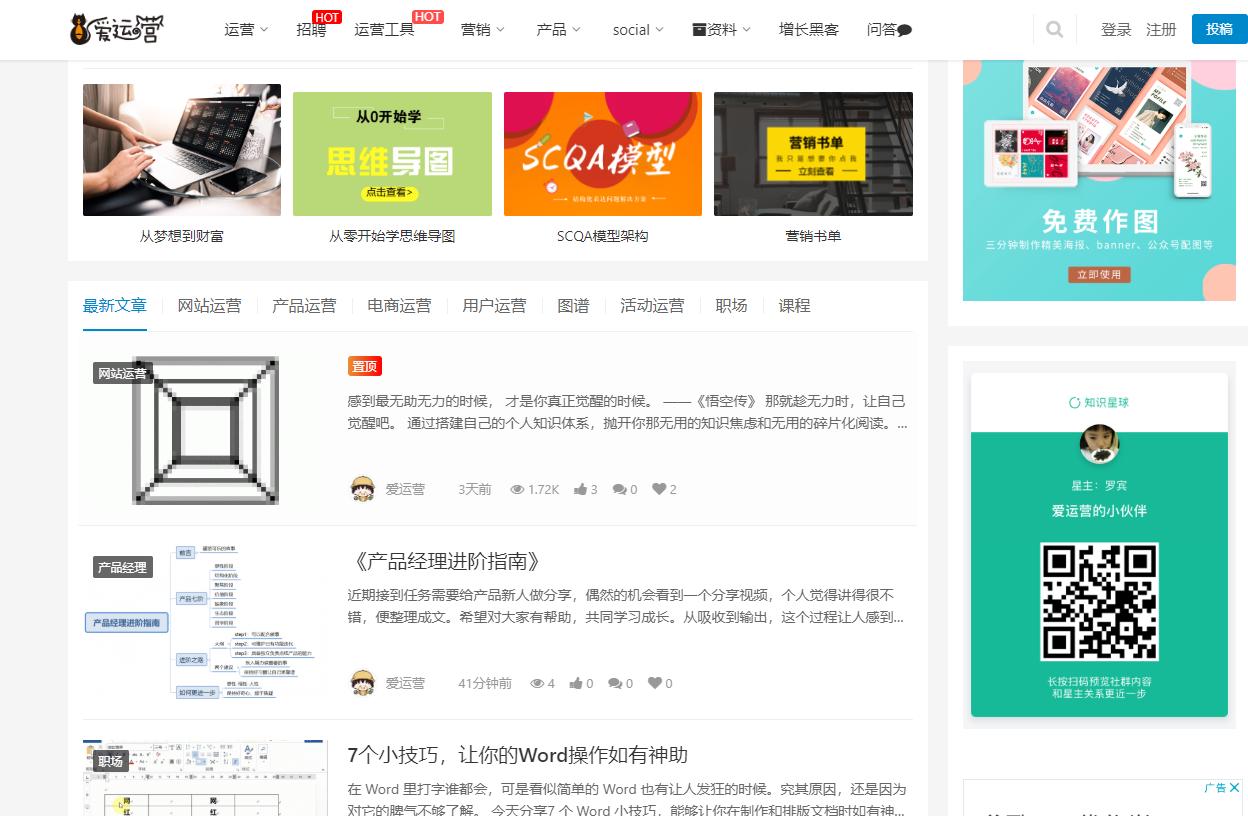
Task: Open the SCQA模型架构 thumbnail
Action: pos(602,153)
